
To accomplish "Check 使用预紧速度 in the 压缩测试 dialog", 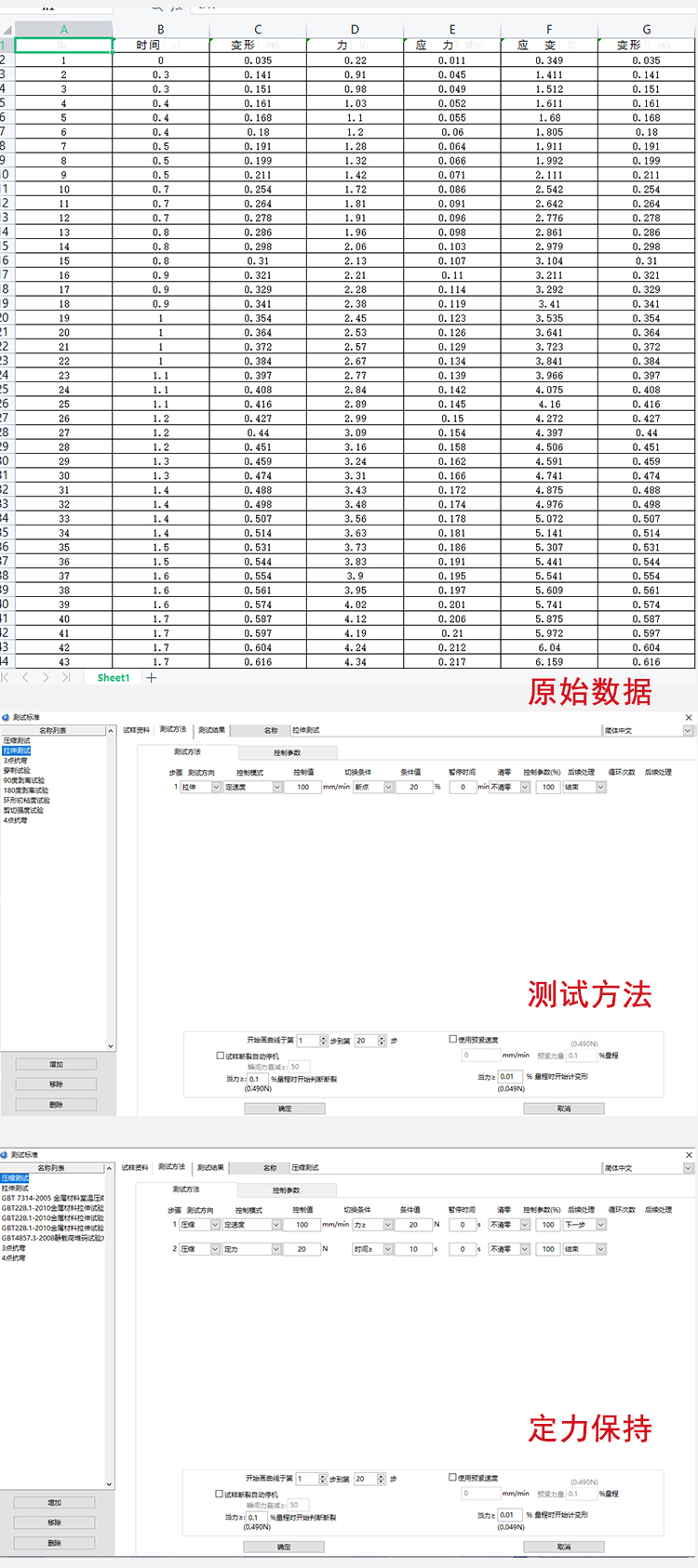I will (453, 1477).
